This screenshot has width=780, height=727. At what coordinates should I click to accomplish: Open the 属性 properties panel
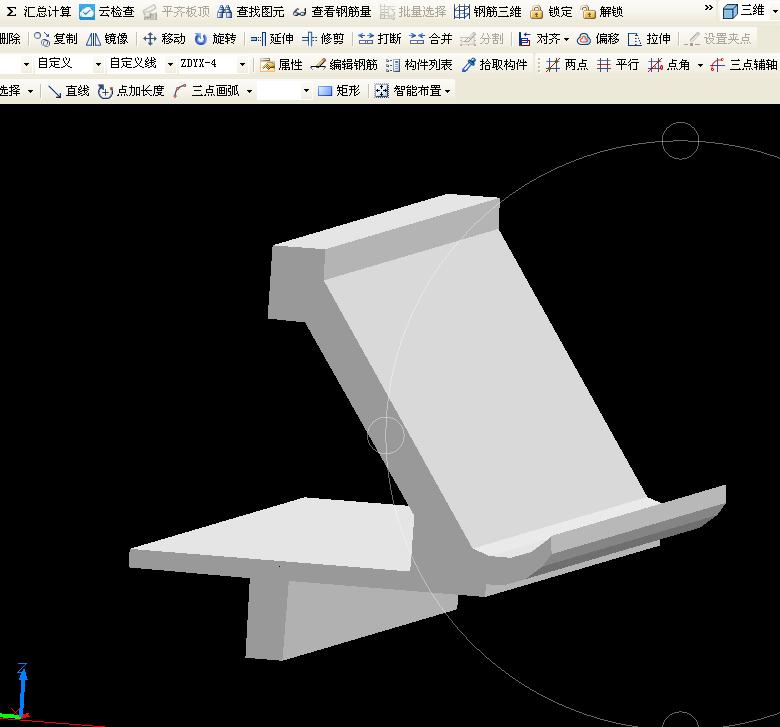point(281,65)
